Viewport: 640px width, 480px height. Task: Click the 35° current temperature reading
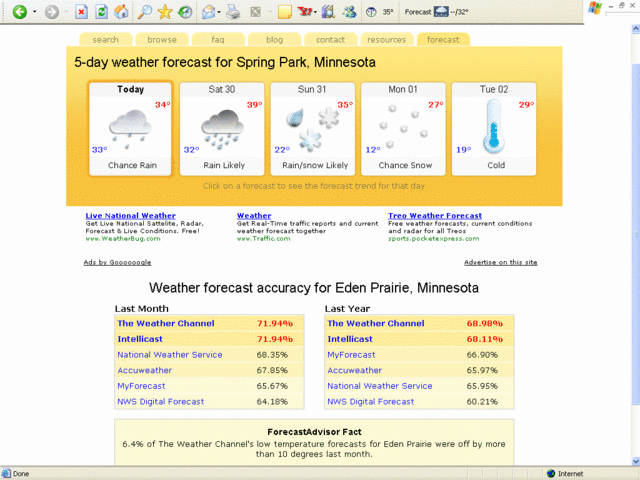(388, 12)
